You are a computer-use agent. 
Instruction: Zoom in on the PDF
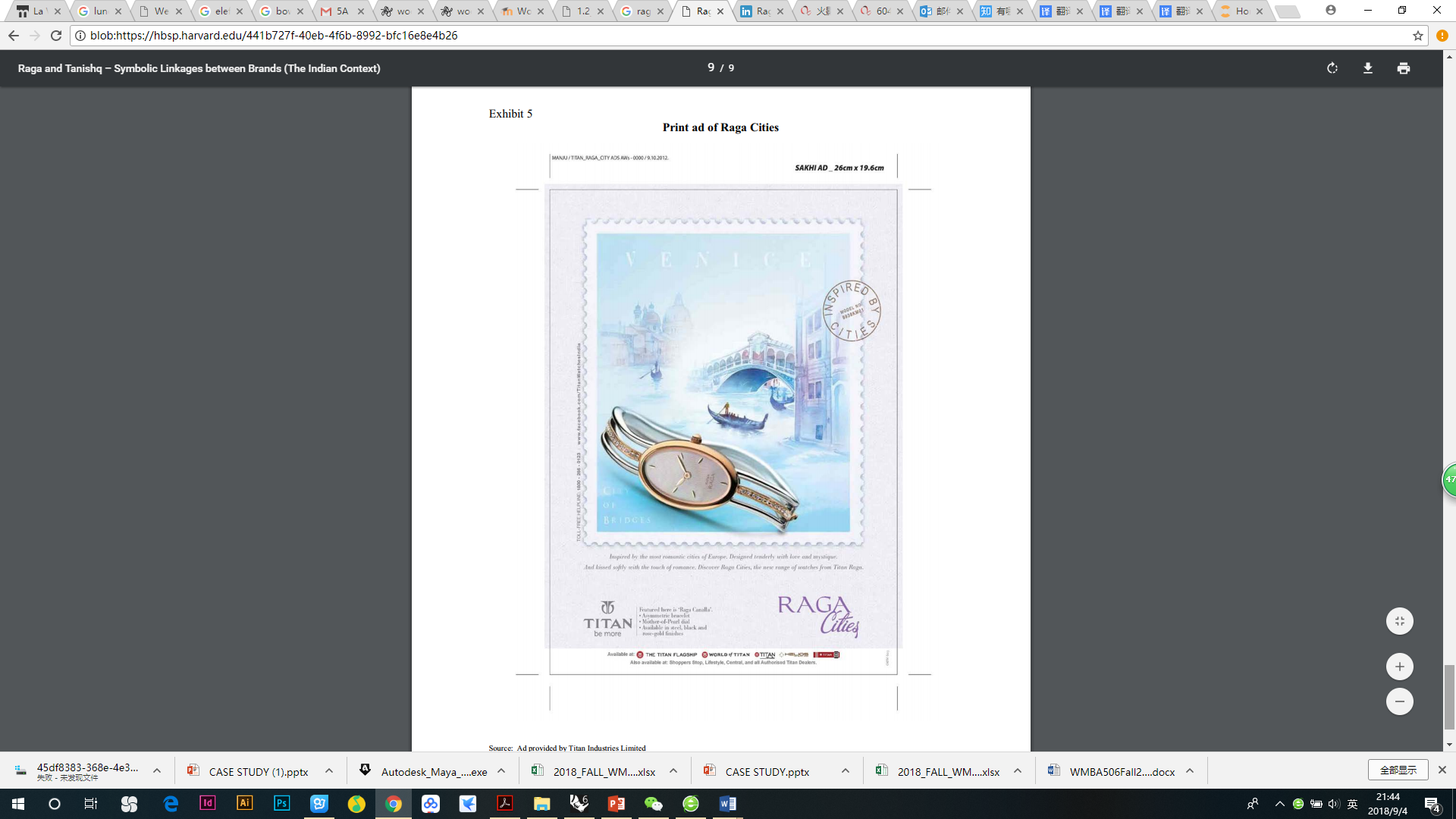point(1400,667)
